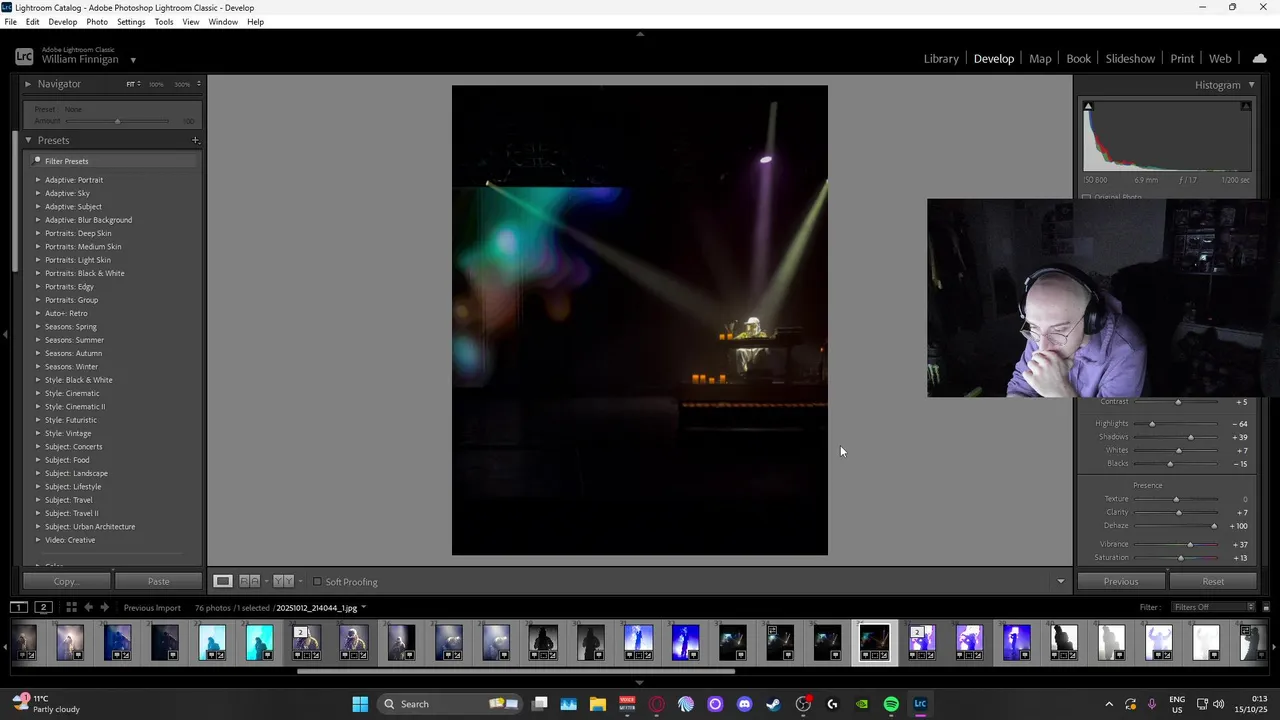
Task: Open the volume icon in system tray
Action: pos(1218,704)
